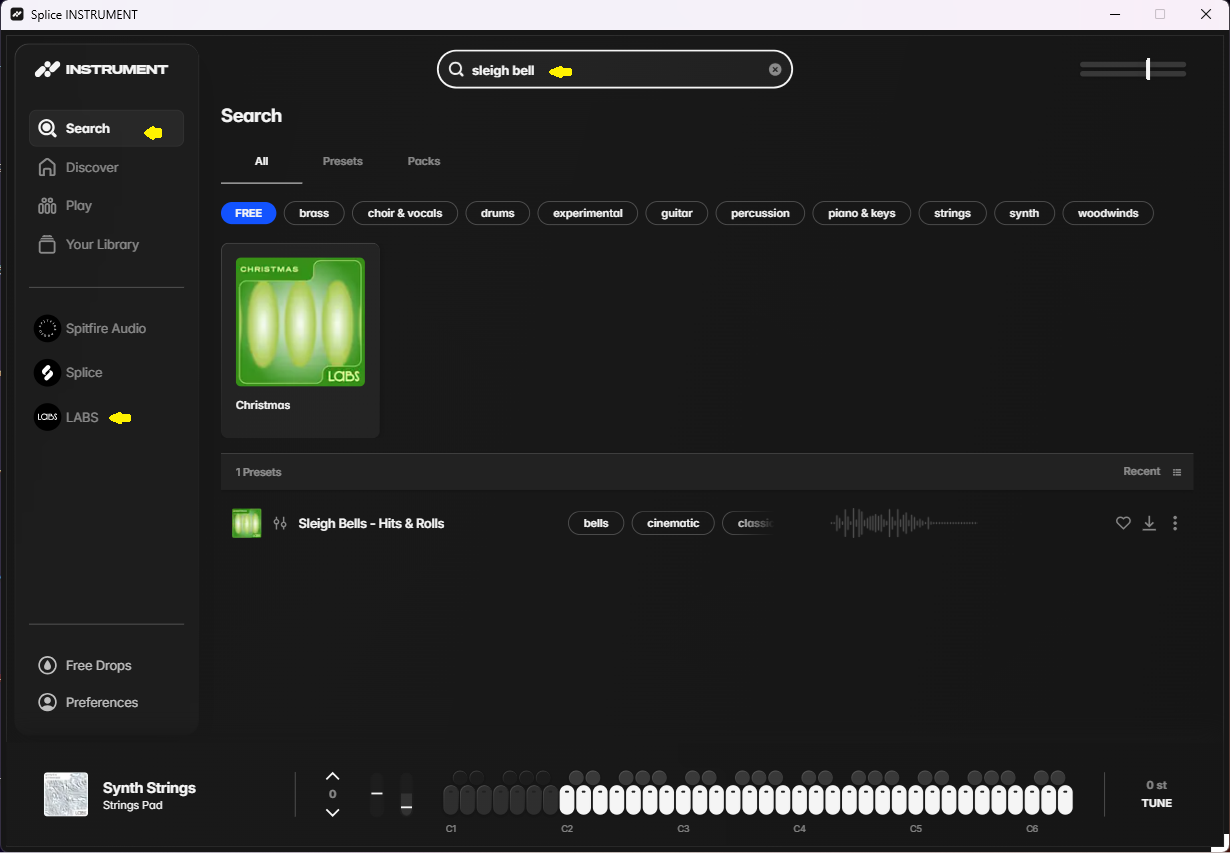Screen dimensions: 1231x853
Task: Select Splice brand in sidebar
Action: tap(68, 372)
